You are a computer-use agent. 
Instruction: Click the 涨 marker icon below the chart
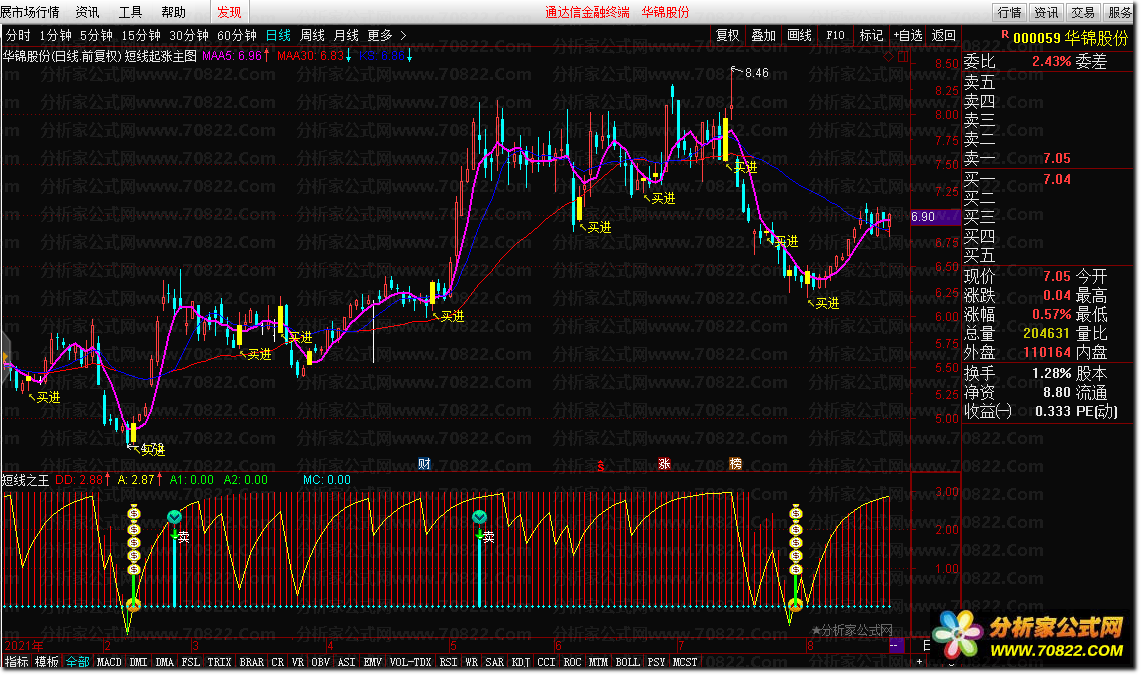click(664, 464)
